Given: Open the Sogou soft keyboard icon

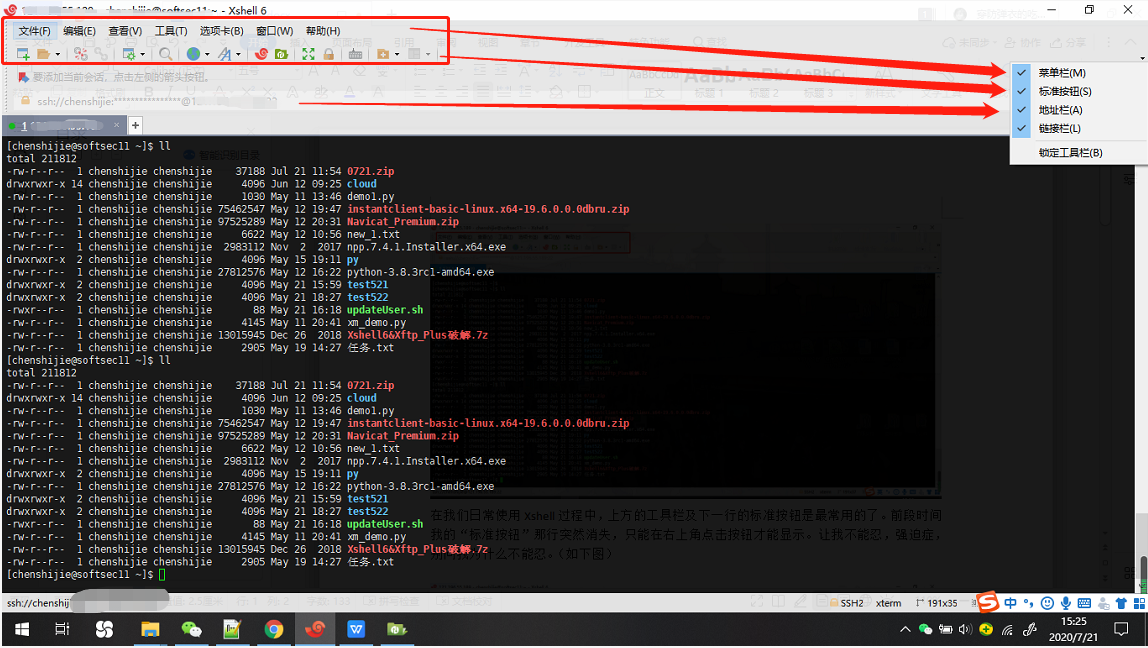Looking at the screenshot, I should pos(1084,603).
